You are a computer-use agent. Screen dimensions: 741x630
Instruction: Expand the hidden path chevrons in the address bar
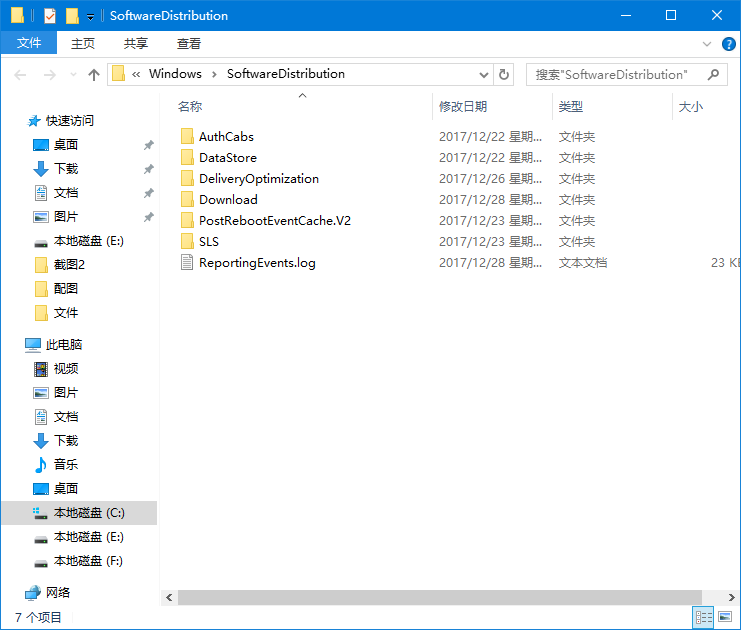tap(136, 74)
